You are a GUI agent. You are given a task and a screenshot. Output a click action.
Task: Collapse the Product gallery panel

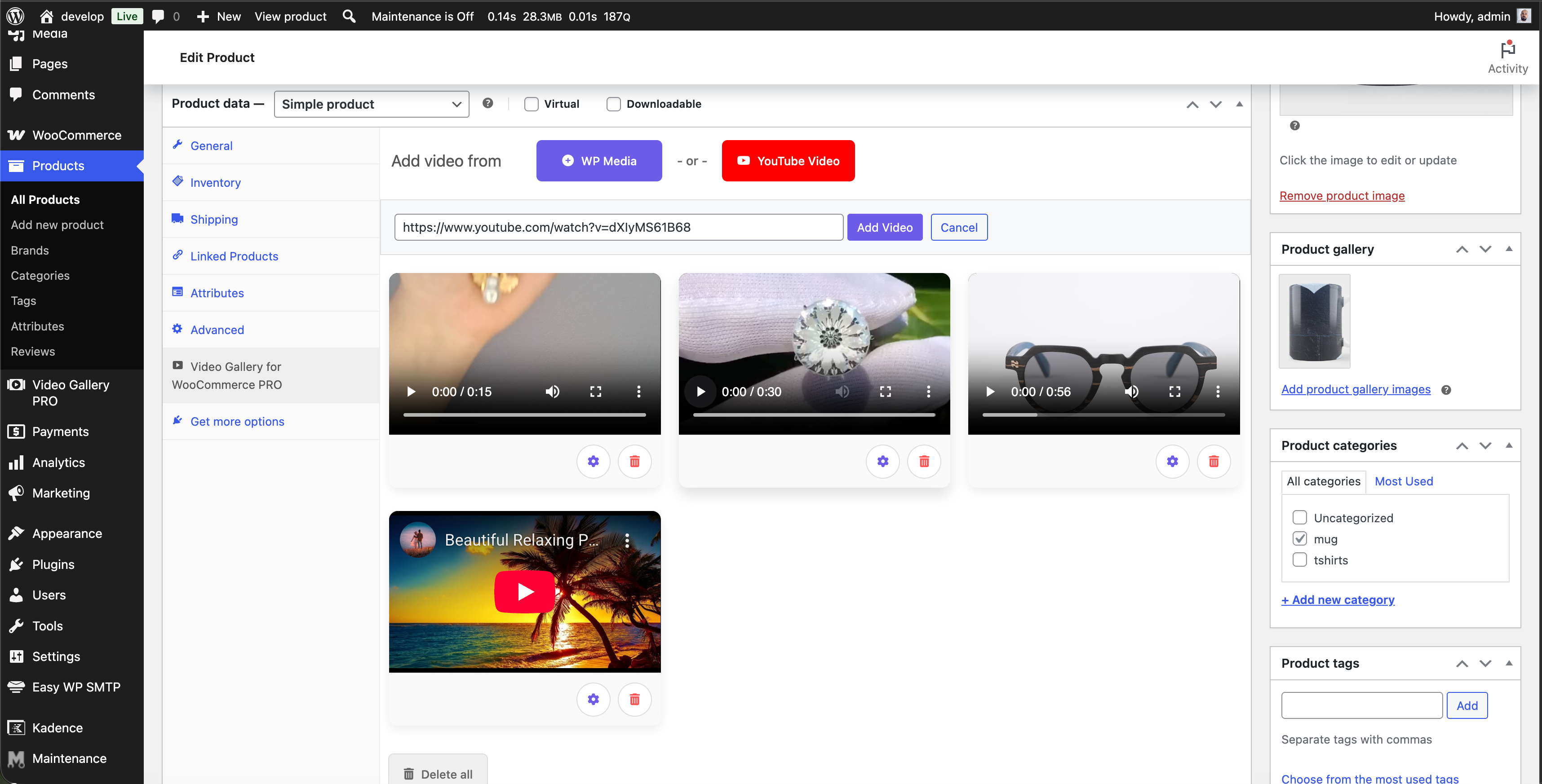[1509, 249]
